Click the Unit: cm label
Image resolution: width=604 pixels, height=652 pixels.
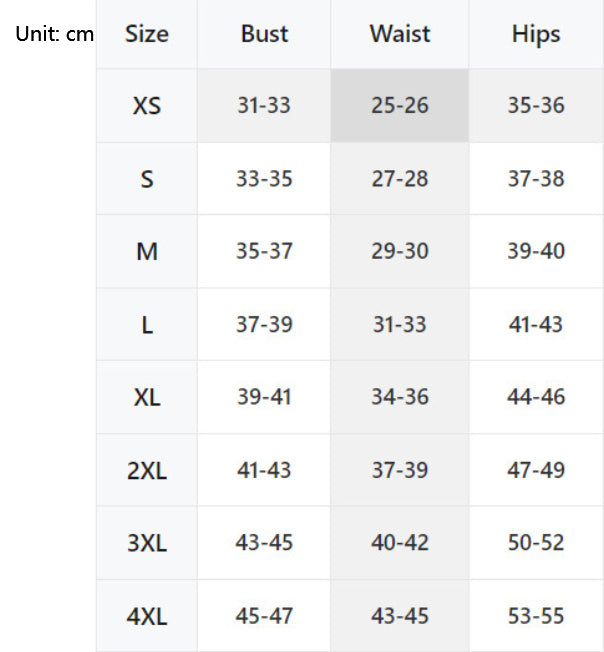coord(54,34)
